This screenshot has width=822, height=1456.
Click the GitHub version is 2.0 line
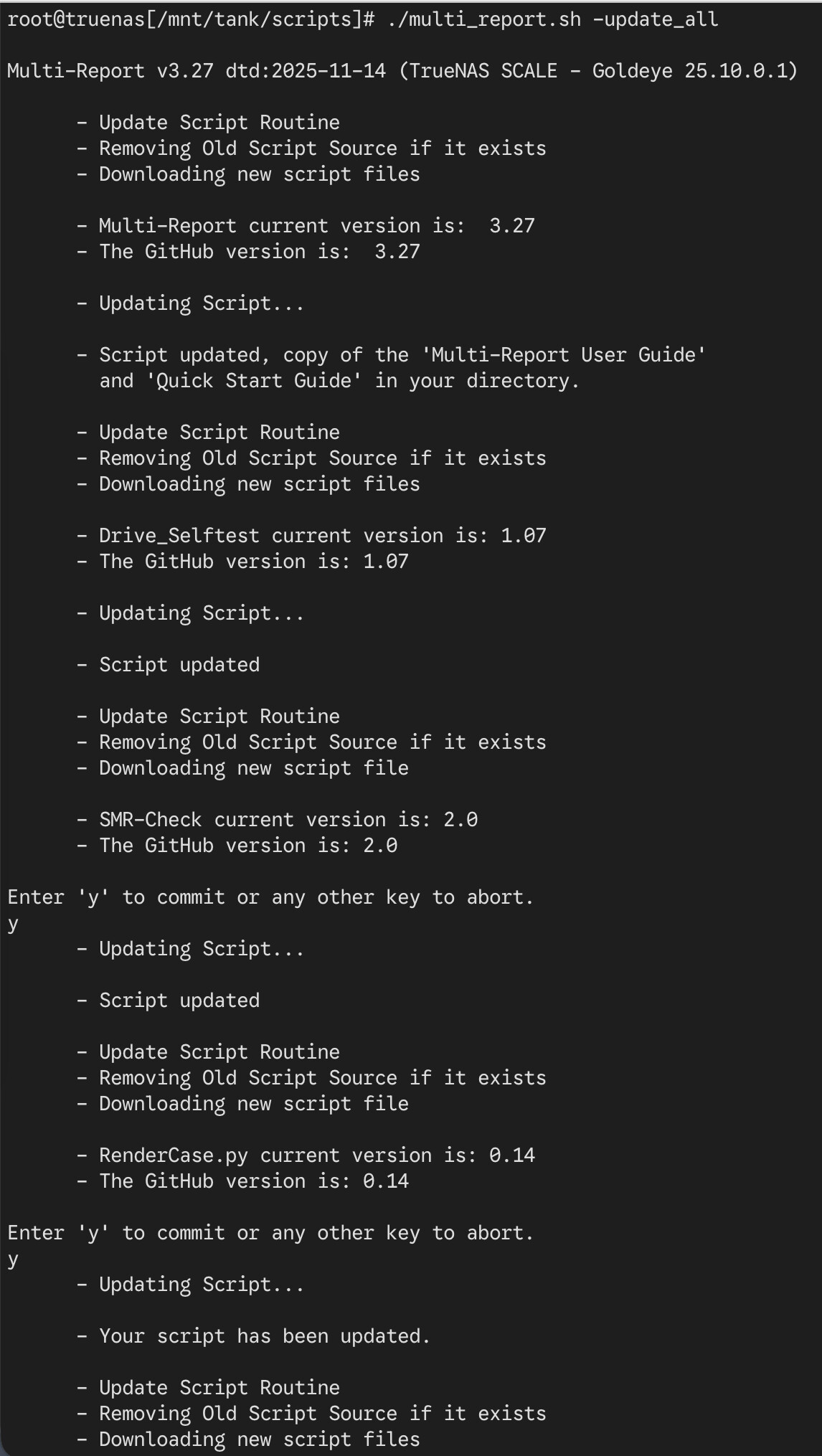pos(247,845)
